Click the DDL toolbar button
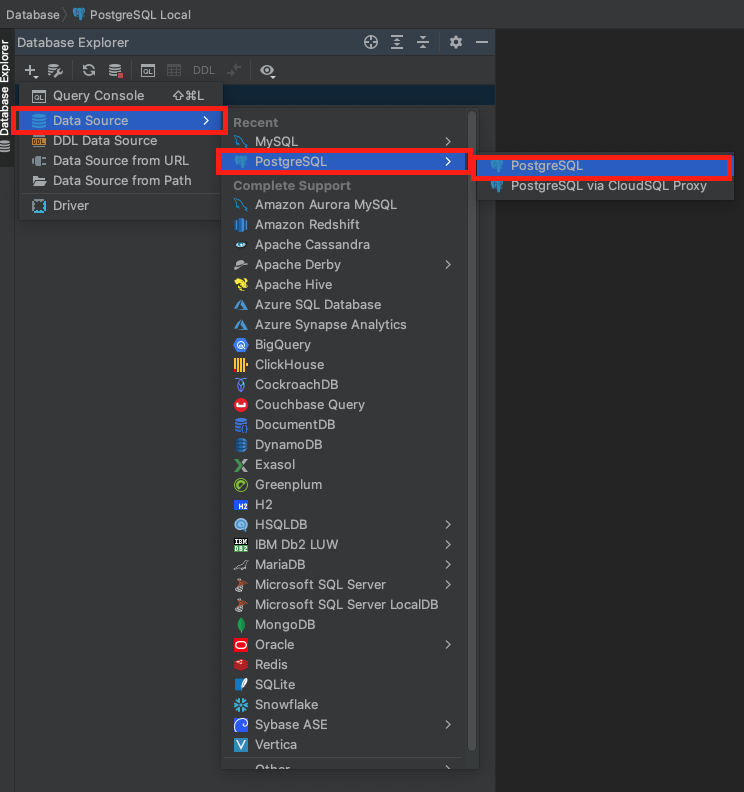The width and height of the screenshot is (744, 792). pyautogui.click(x=204, y=71)
